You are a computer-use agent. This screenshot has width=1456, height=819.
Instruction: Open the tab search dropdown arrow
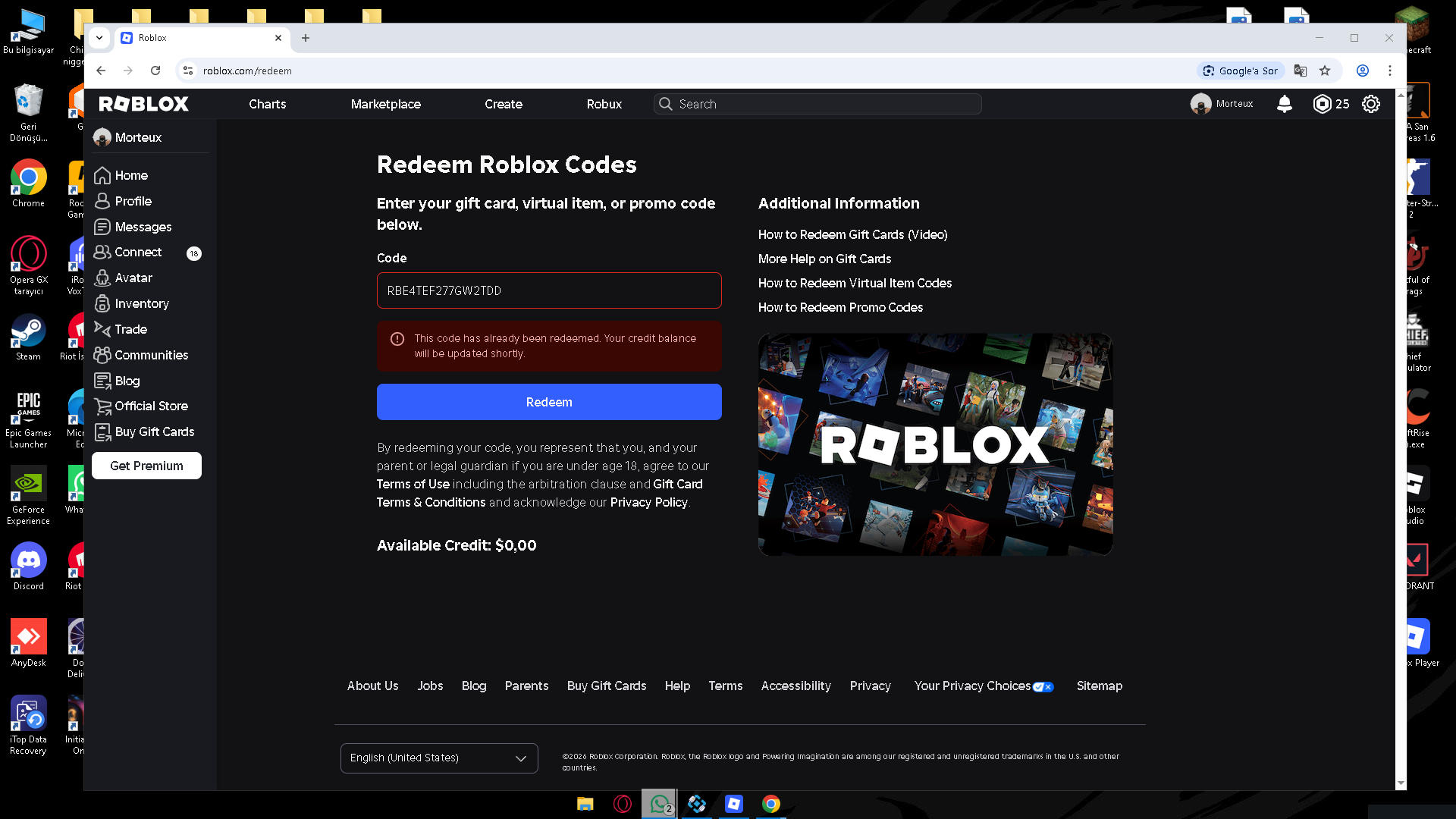coord(99,38)
